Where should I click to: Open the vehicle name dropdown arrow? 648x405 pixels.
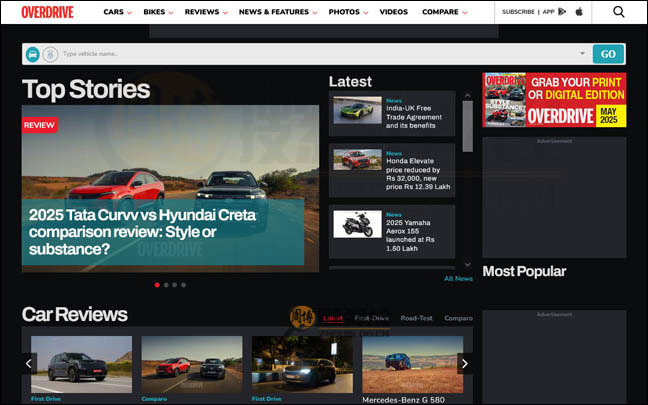(582, 53)
